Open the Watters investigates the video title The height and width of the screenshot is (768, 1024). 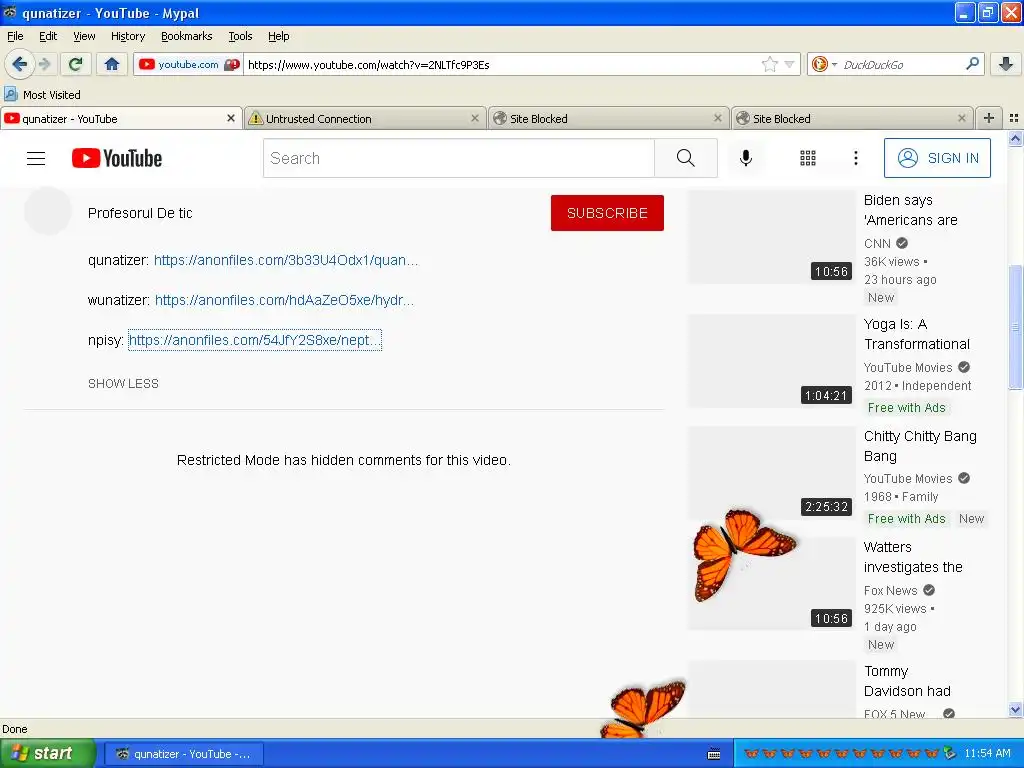[x=913, y=557]
